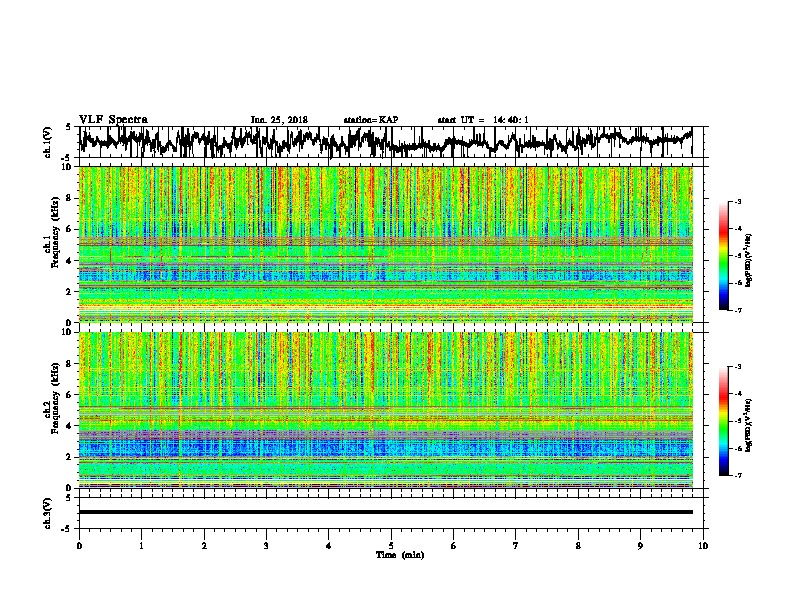792x612 pixels.
Task: Click the date label ending in "25, 2018"
Action: click(279, 120)
